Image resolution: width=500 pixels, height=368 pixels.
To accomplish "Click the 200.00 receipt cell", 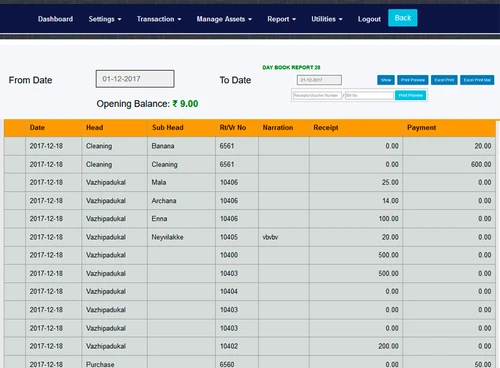I will [x=356, y=346].
